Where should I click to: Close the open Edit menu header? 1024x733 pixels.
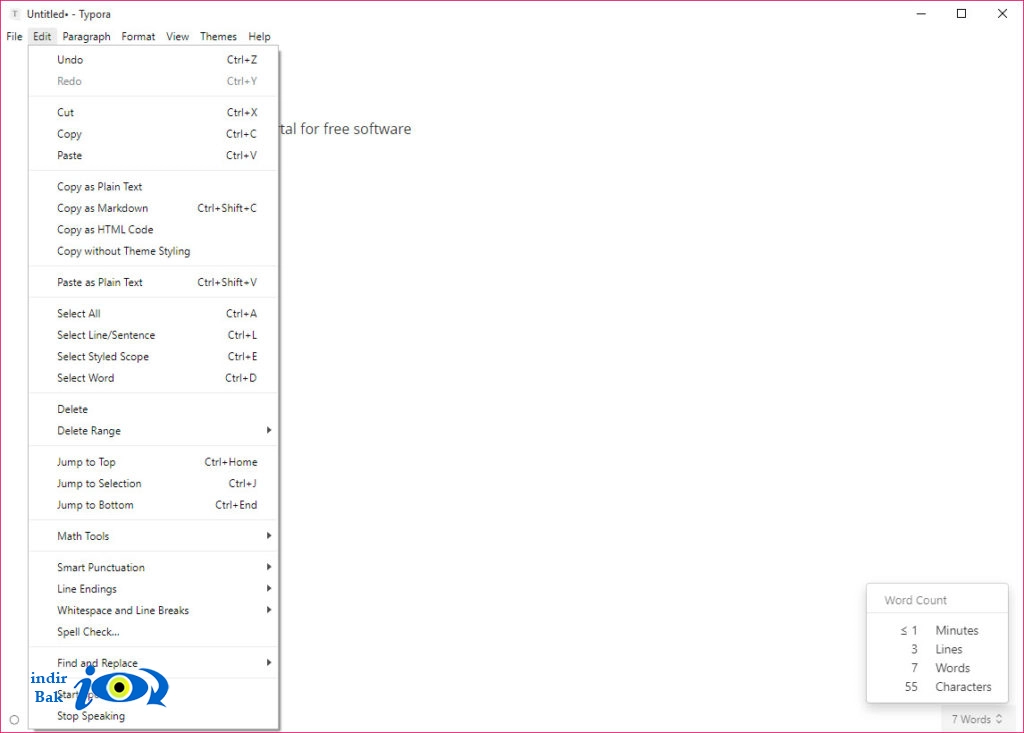[42, 37]
